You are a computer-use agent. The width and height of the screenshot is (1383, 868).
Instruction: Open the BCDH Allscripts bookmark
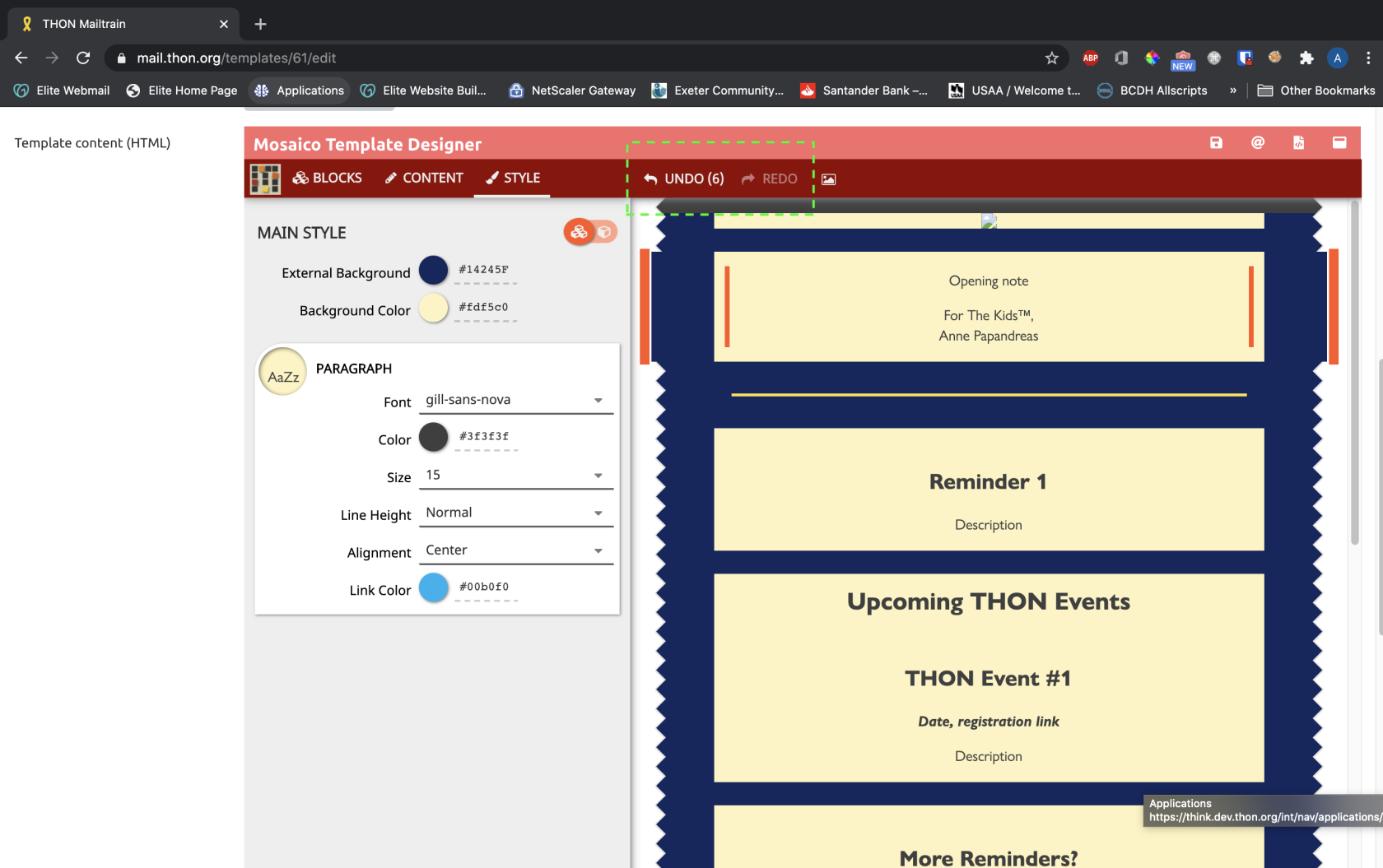1152,91
